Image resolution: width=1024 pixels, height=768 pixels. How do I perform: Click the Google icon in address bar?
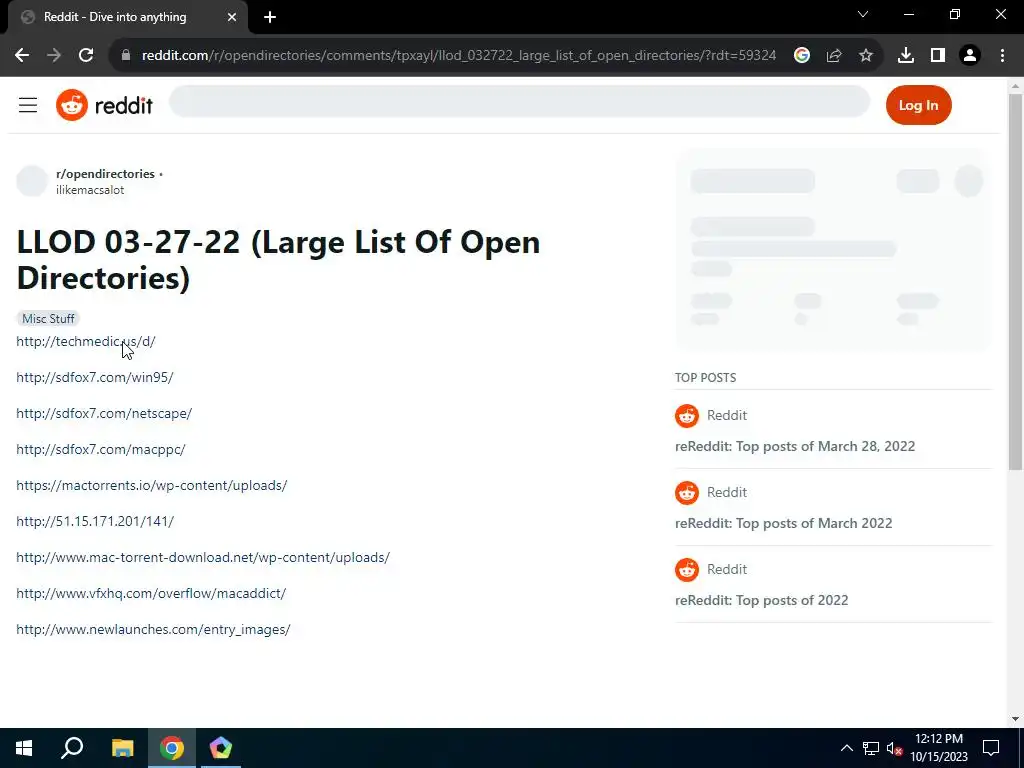(x=801, y=56)
